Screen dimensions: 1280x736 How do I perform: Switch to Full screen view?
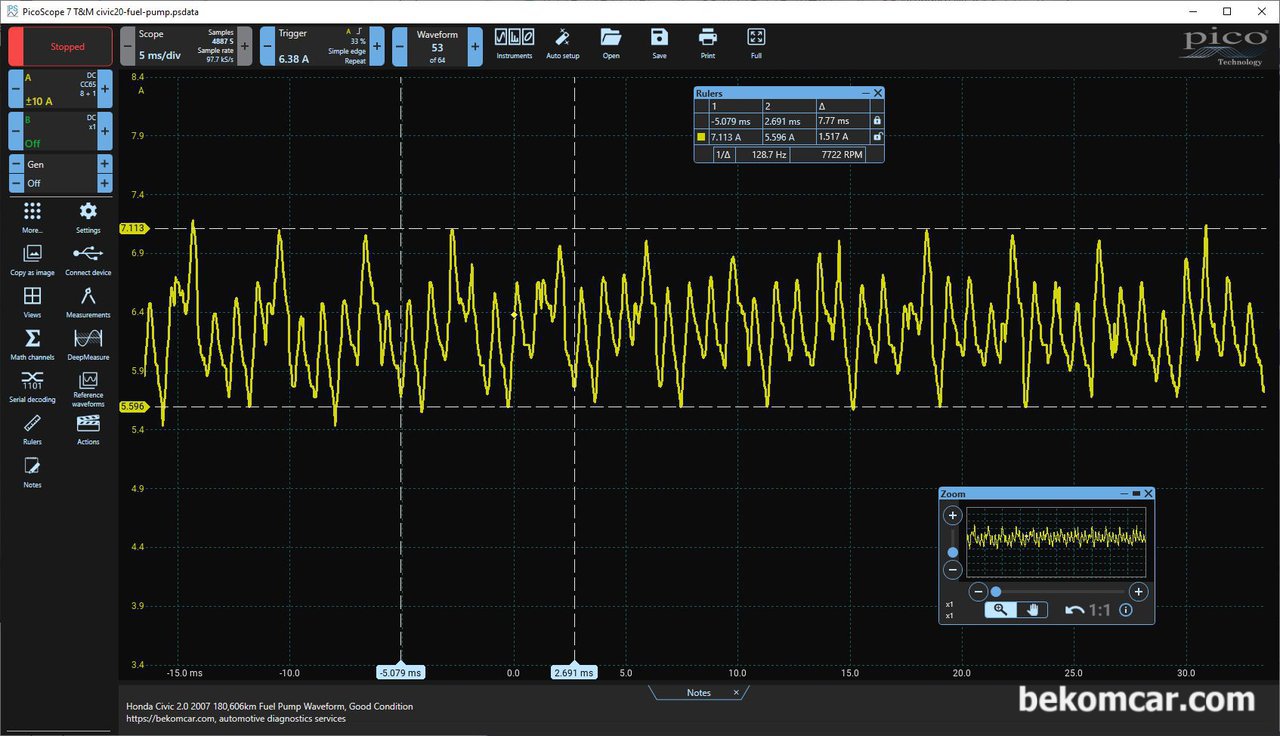pyautogui.click(x=756, y=43)
